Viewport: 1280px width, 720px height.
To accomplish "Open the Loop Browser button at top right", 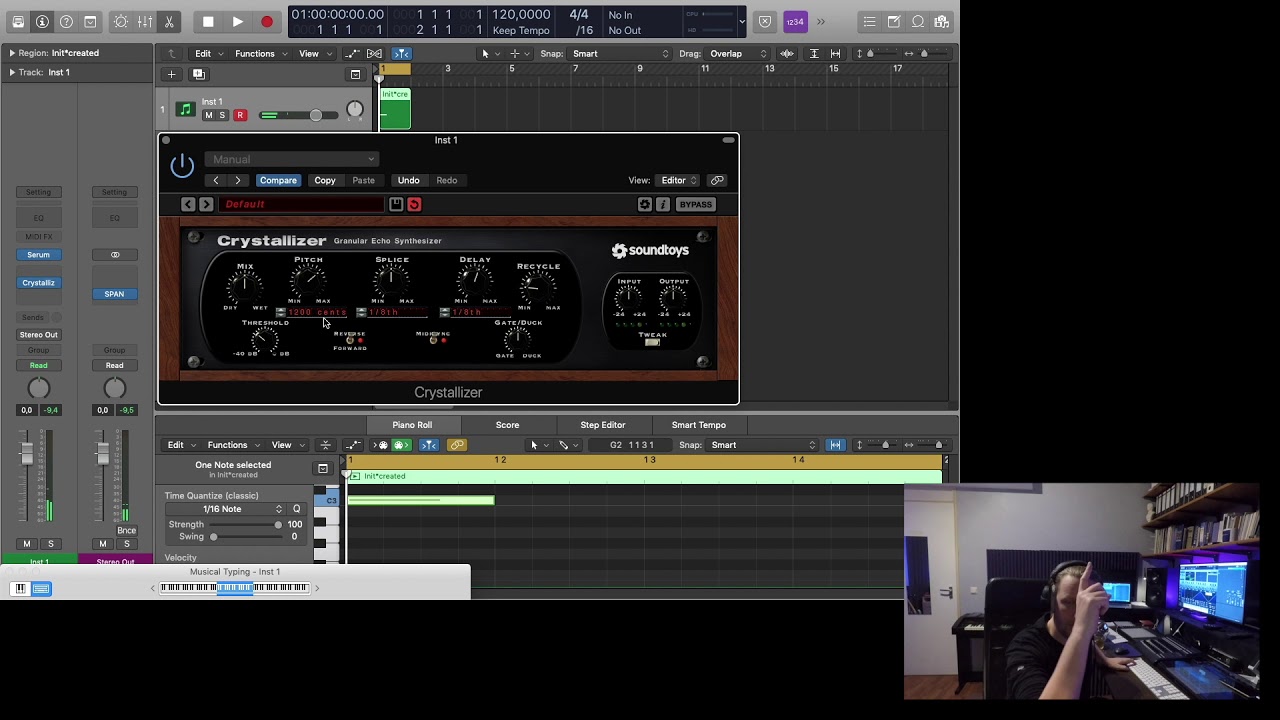I will coord(918,21).
